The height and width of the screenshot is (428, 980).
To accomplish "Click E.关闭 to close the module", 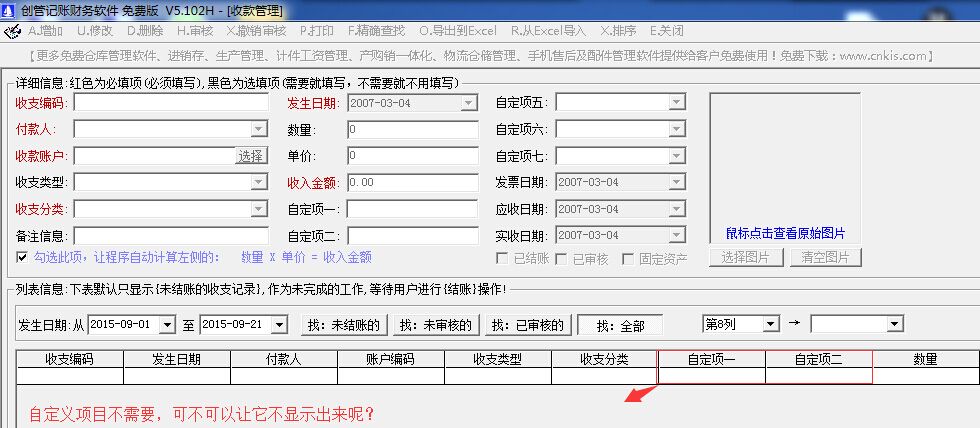I will tap(666, 30).
